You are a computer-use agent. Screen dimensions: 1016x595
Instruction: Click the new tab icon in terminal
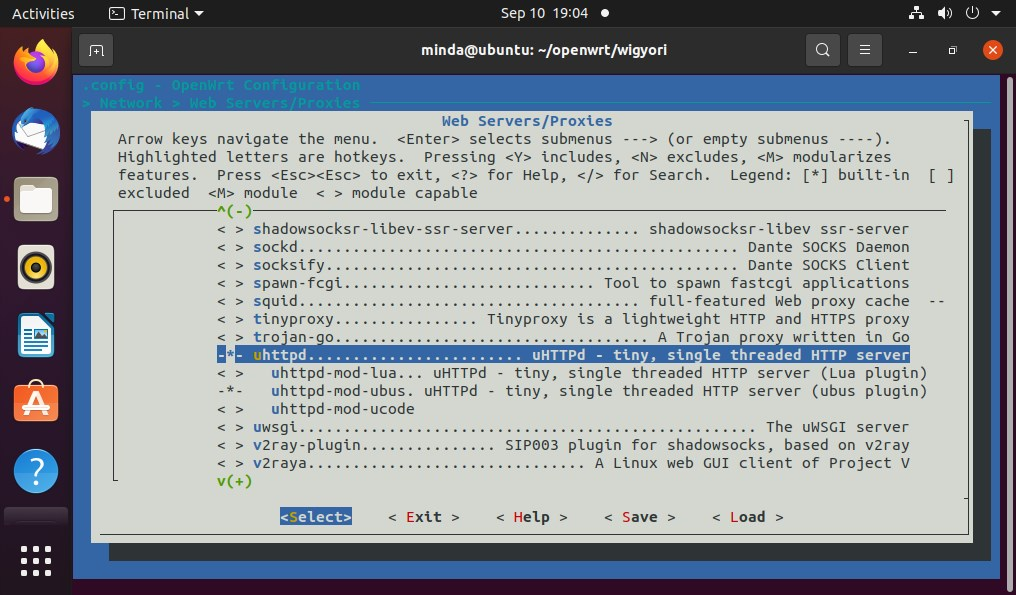tap(96, 50)
